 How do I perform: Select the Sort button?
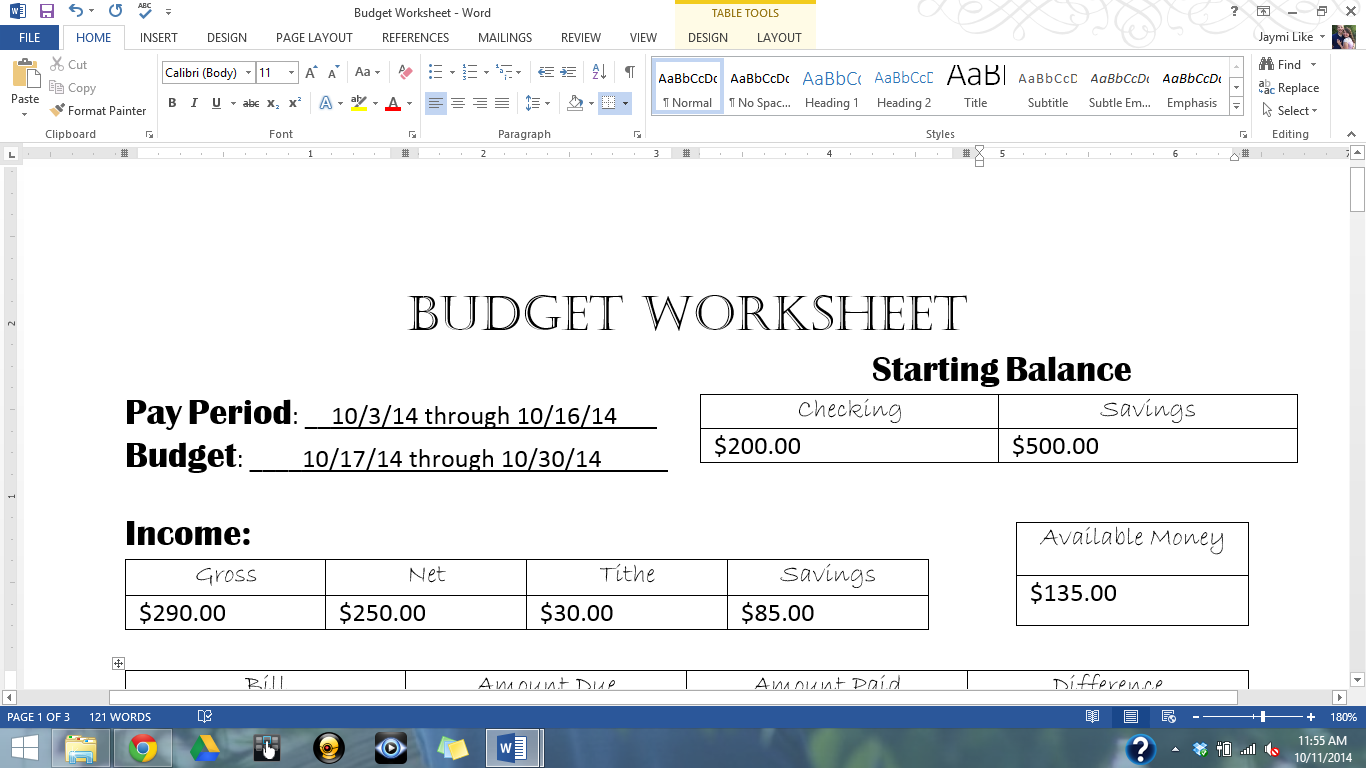pos(598,71)
